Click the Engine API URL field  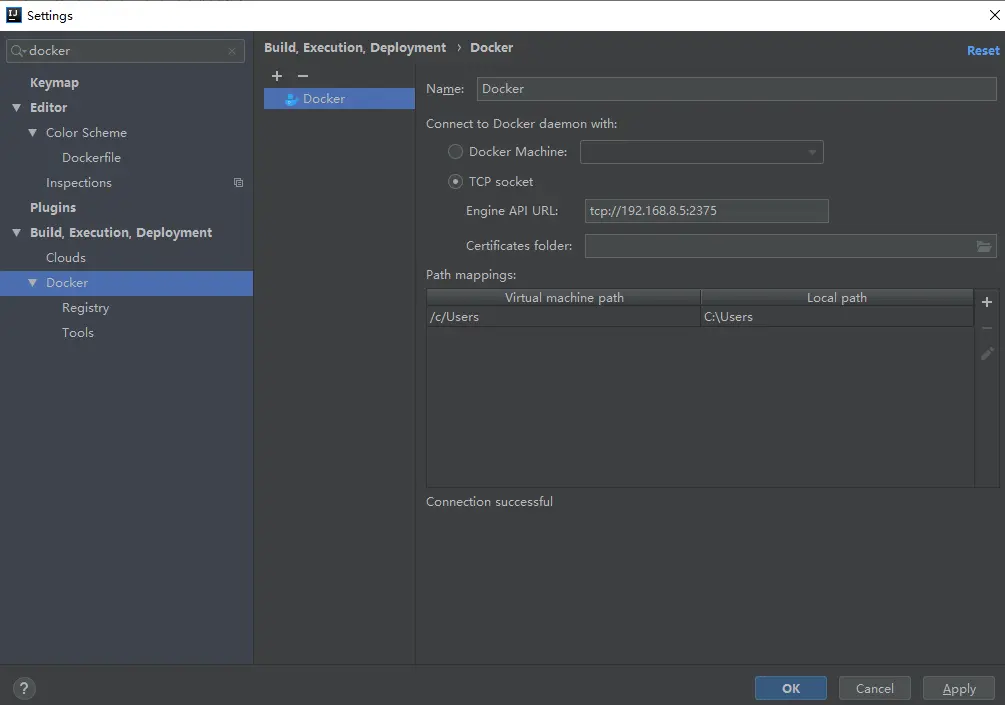[x=706, y=211]
